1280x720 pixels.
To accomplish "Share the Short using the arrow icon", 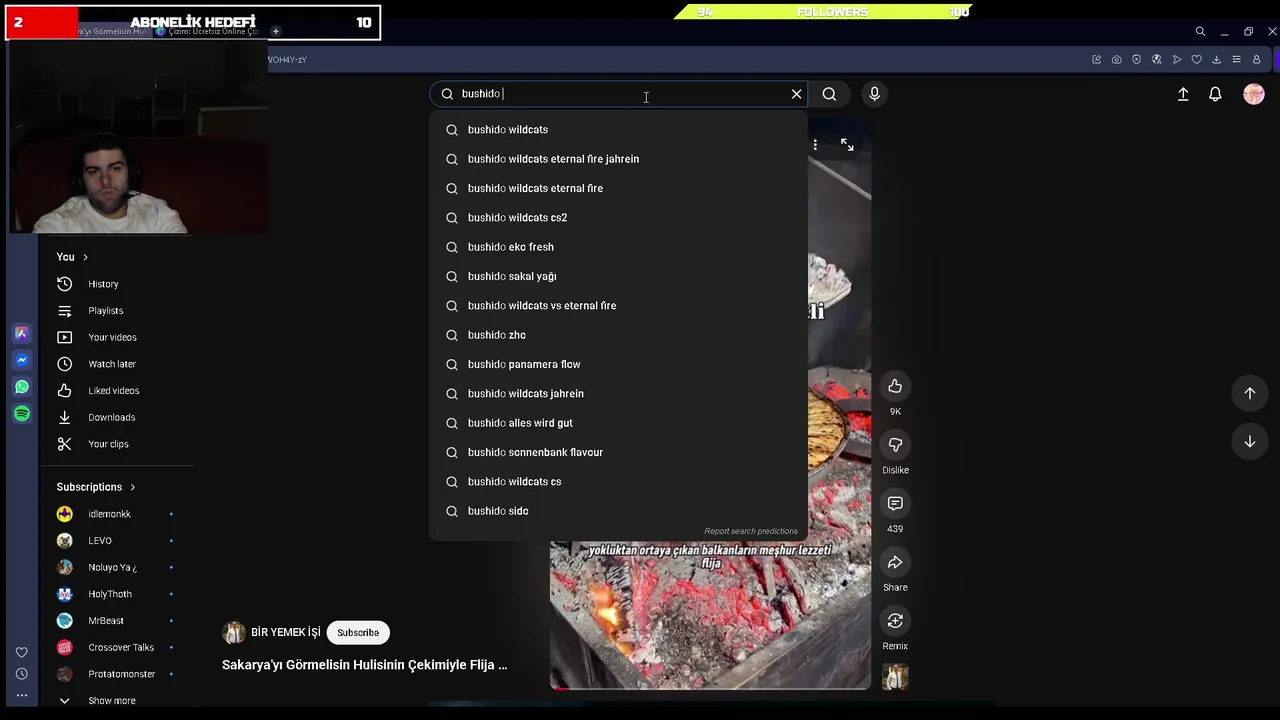I will (x=895, y=562).
